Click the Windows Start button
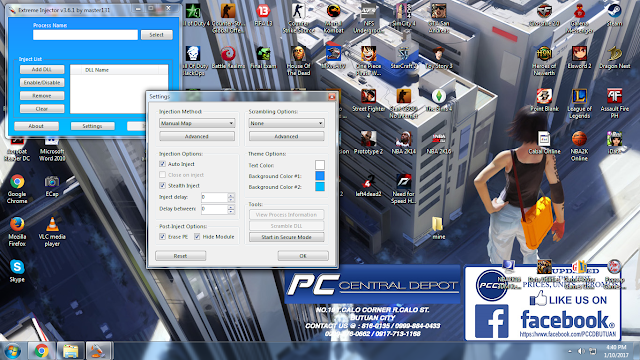 [13, 351]
